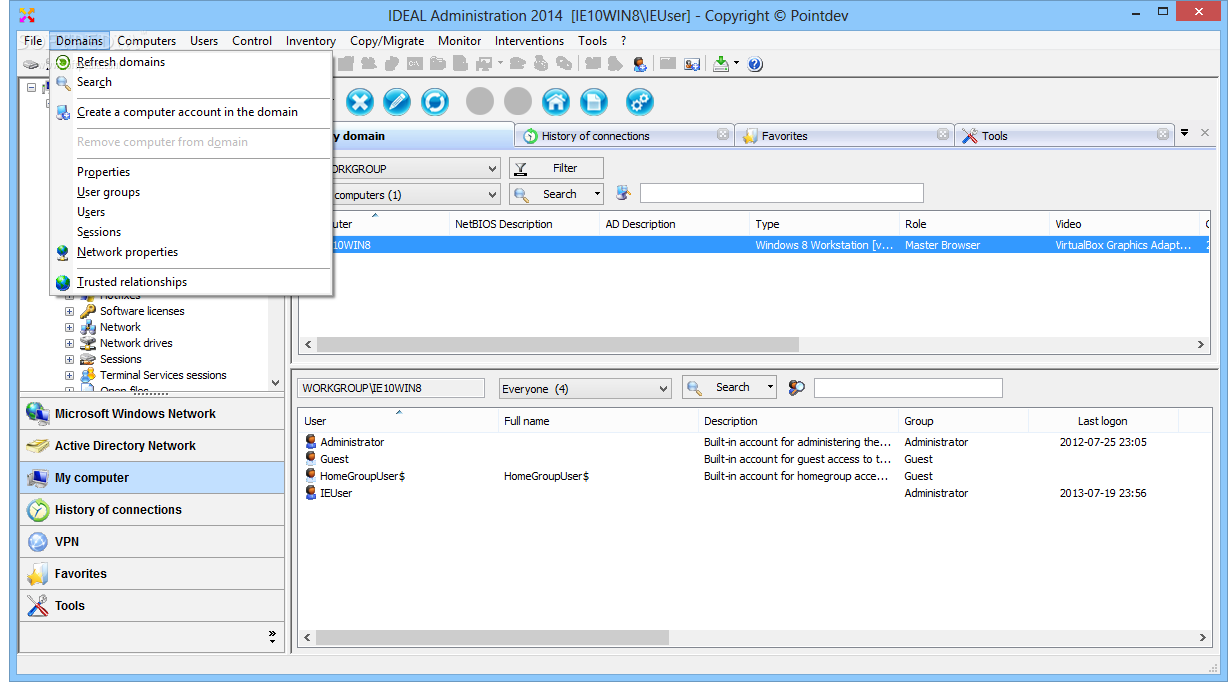Screen dimensions: 1228x682
Task: Open the computers (1) dropdown
Action: point(491,195)
